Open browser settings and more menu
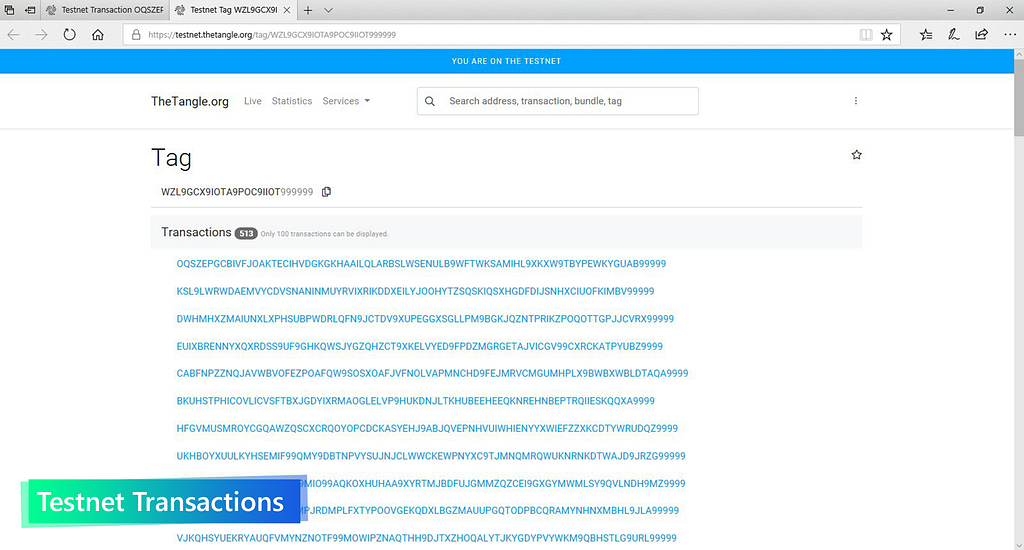Screen dimensions: 1024x550 coord(1010,35)
